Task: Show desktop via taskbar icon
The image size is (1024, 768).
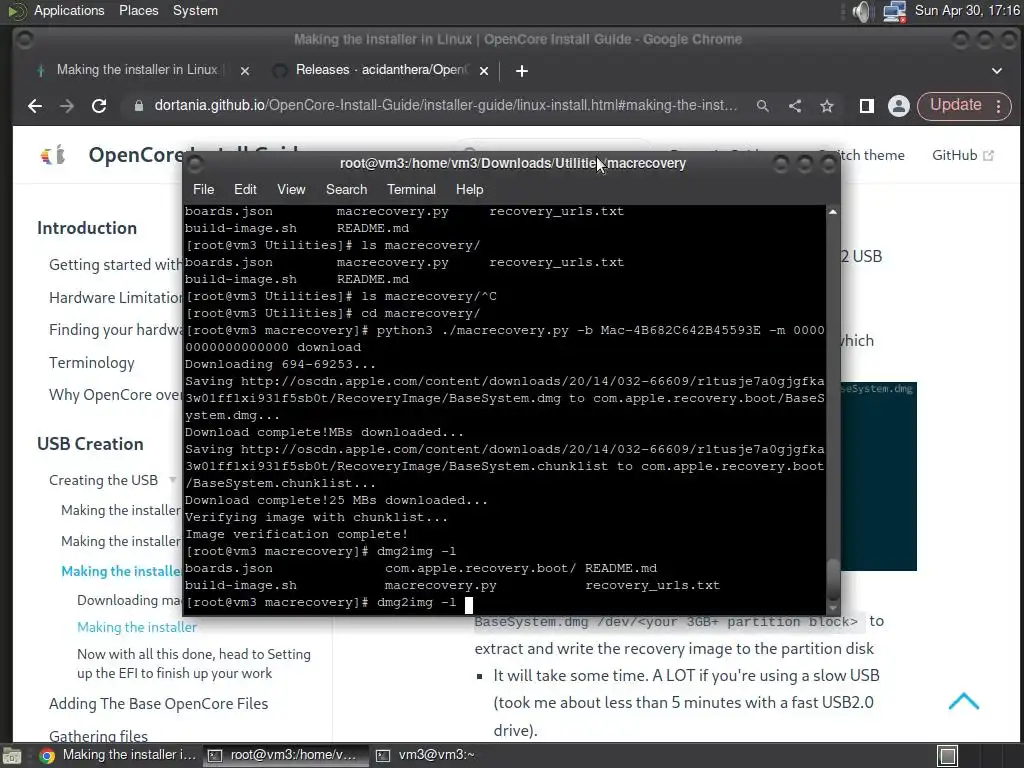Action: tap(12, 756)
